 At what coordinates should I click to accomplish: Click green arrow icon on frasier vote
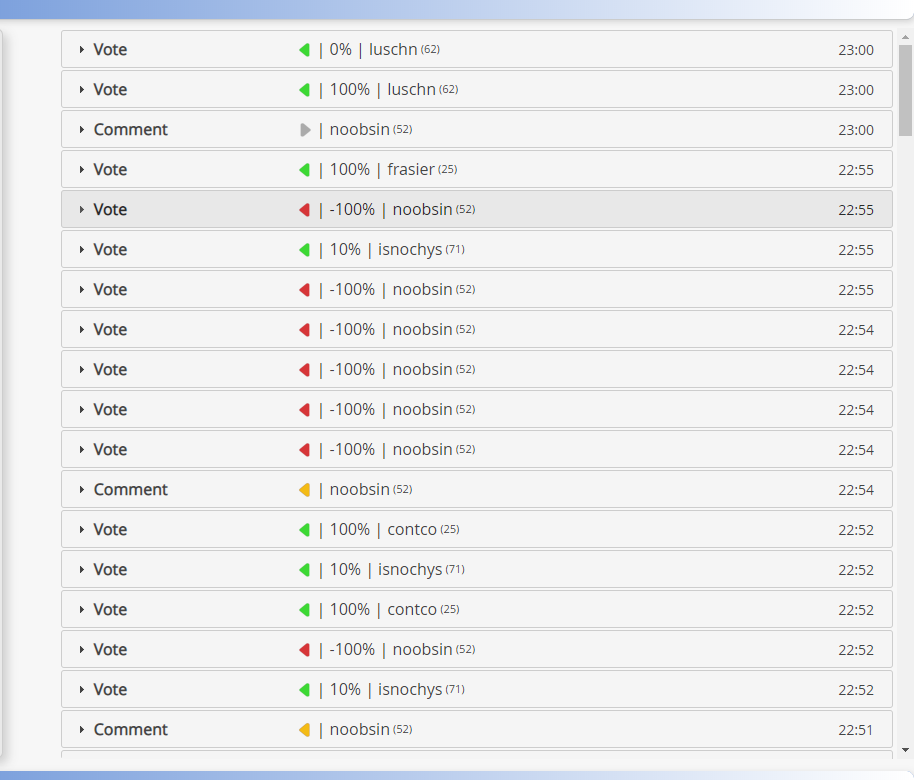coord(304,170)
